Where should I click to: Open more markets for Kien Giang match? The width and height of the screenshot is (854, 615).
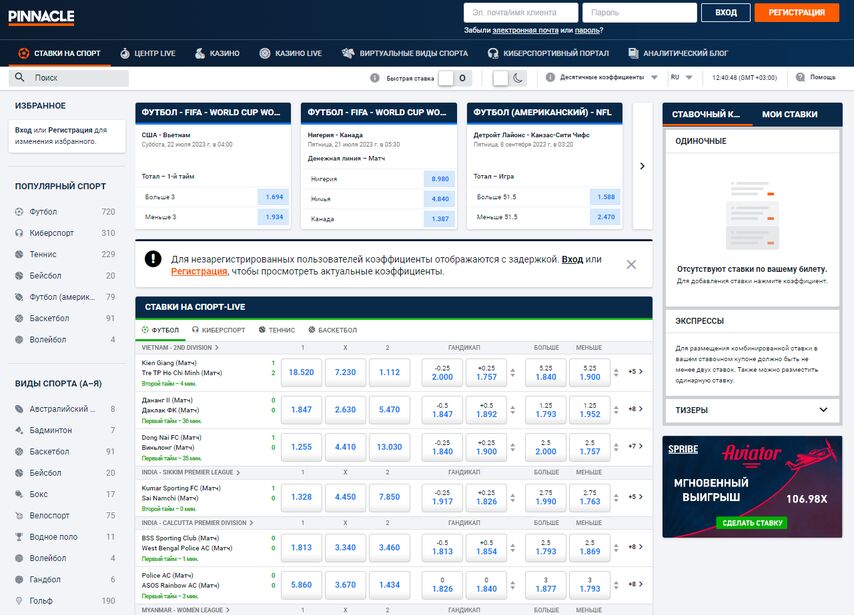[635, 372]
